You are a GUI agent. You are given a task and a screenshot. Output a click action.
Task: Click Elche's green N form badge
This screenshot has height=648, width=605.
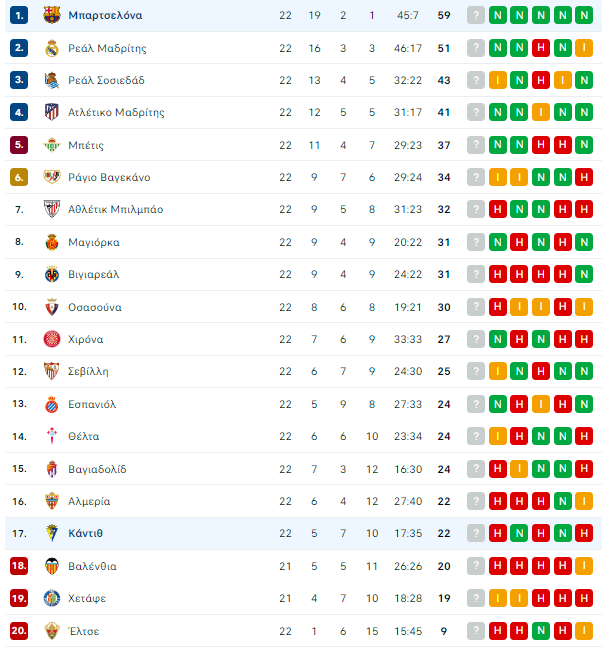(x=541, y=631)
